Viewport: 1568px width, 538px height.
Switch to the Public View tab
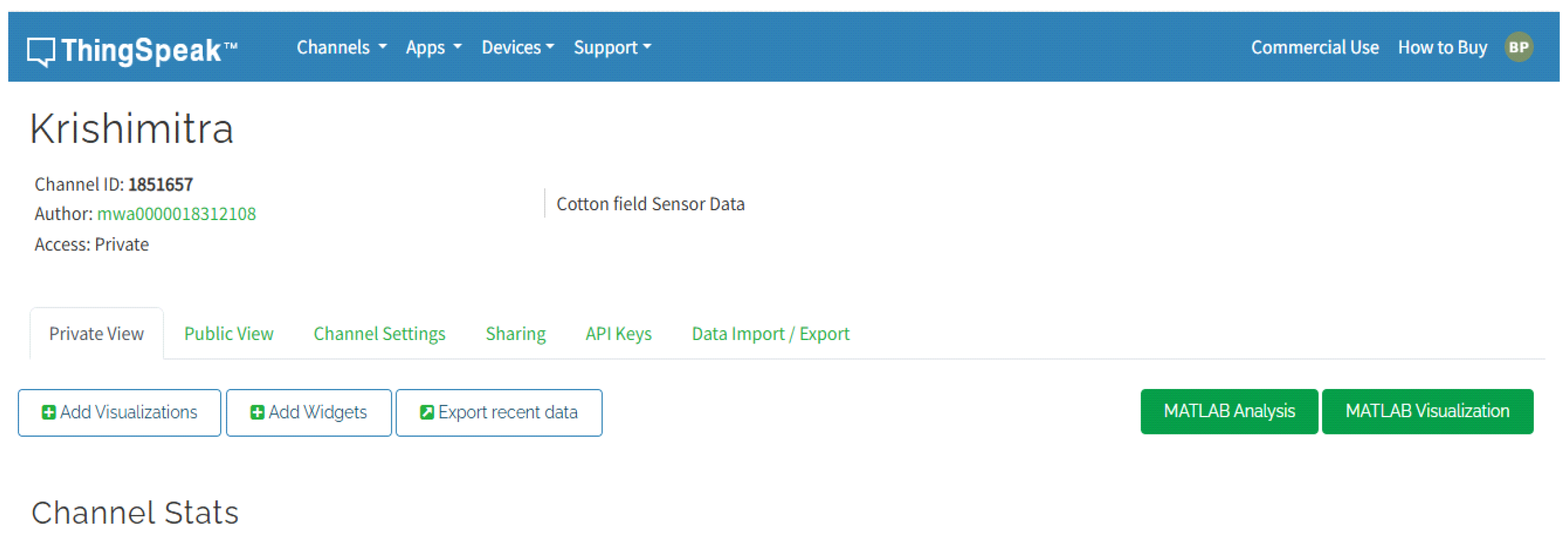pos(229,333)
